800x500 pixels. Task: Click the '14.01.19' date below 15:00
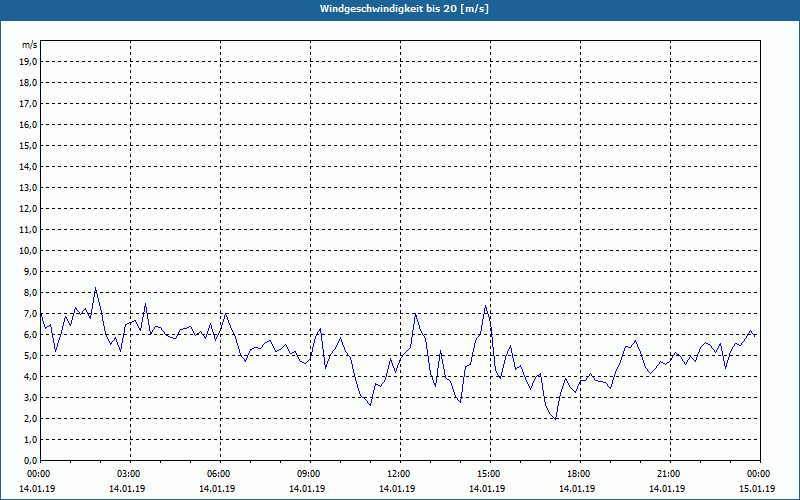pos(487,489)
